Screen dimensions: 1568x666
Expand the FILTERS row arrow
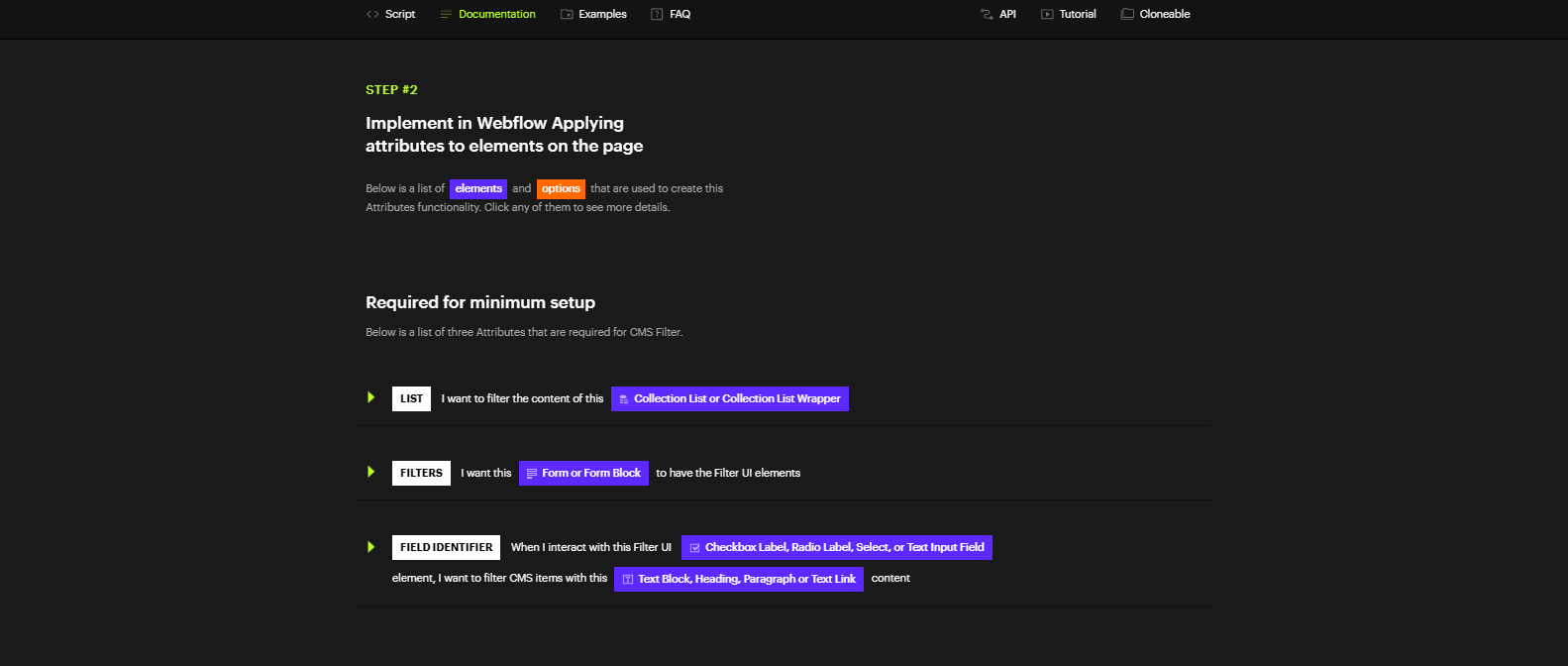pos(371,472)
